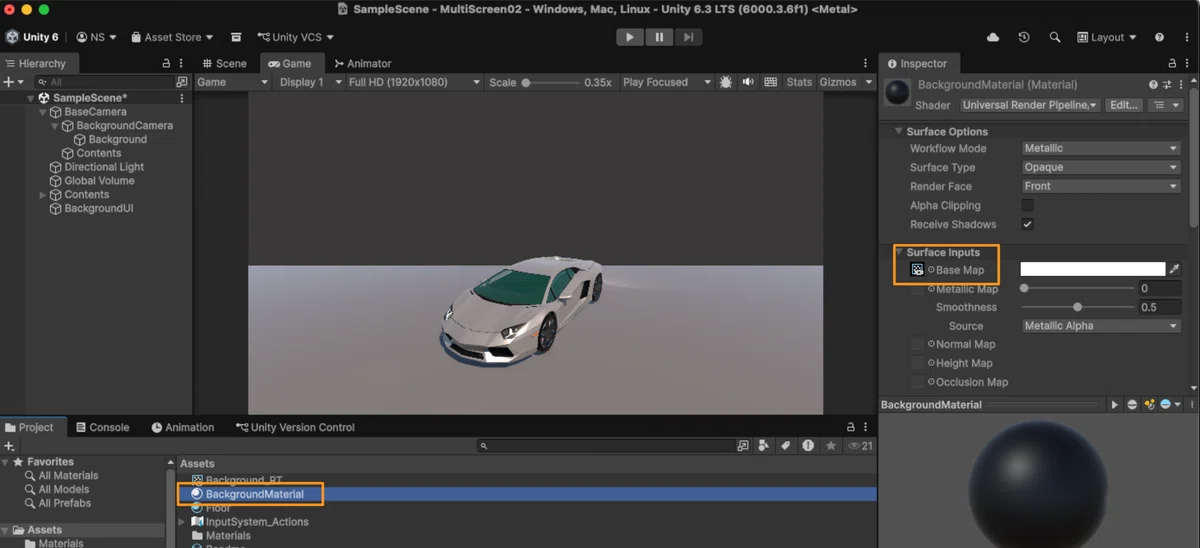This screenshot has width=1200, height=548.
Task: Adjust the Smoothness slider
Action: point(1077,307)
